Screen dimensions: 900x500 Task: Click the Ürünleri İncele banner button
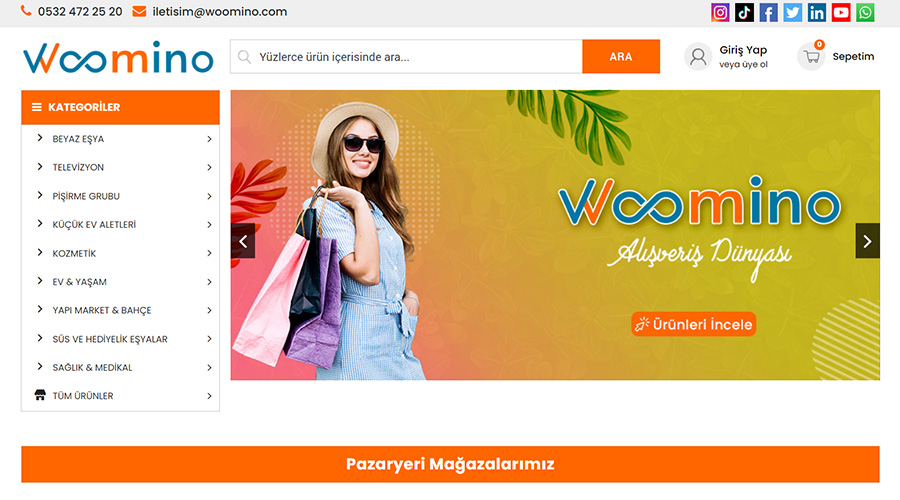click(x=693, y=324)
